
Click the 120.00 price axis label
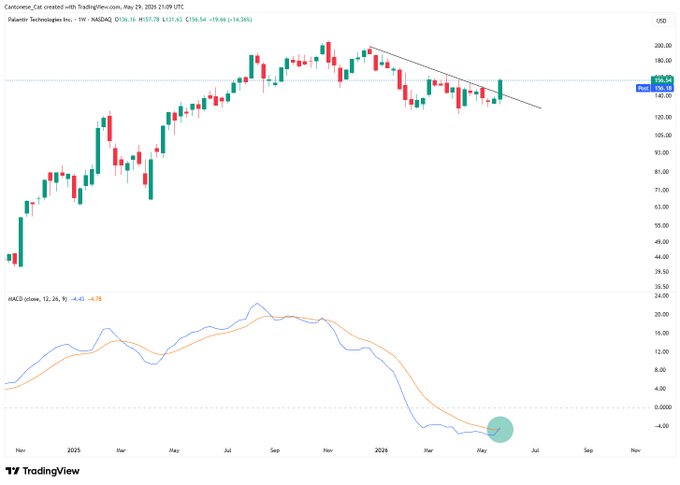point(663,118)
